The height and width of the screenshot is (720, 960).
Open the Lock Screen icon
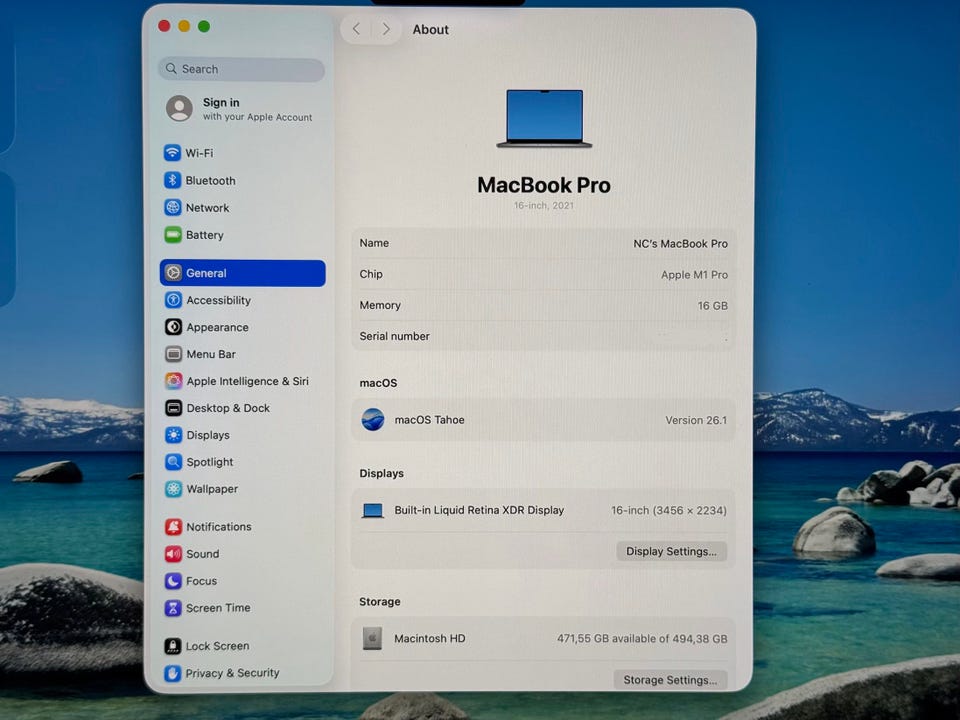click(x=173, y=646)
